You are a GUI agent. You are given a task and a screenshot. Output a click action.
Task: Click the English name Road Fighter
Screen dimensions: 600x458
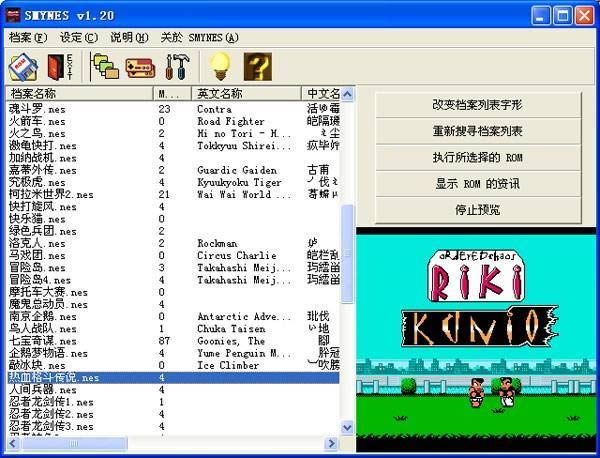(x=231, y=121)
